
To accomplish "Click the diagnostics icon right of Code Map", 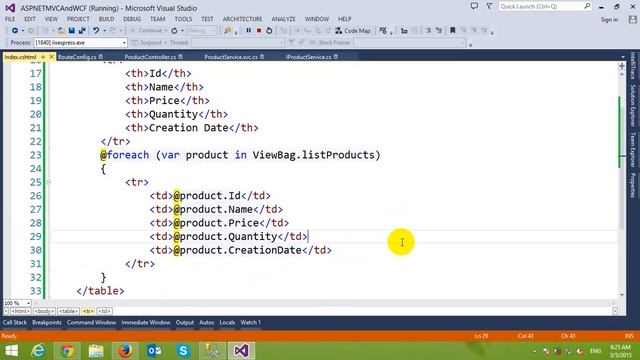I will coord(382,31).
